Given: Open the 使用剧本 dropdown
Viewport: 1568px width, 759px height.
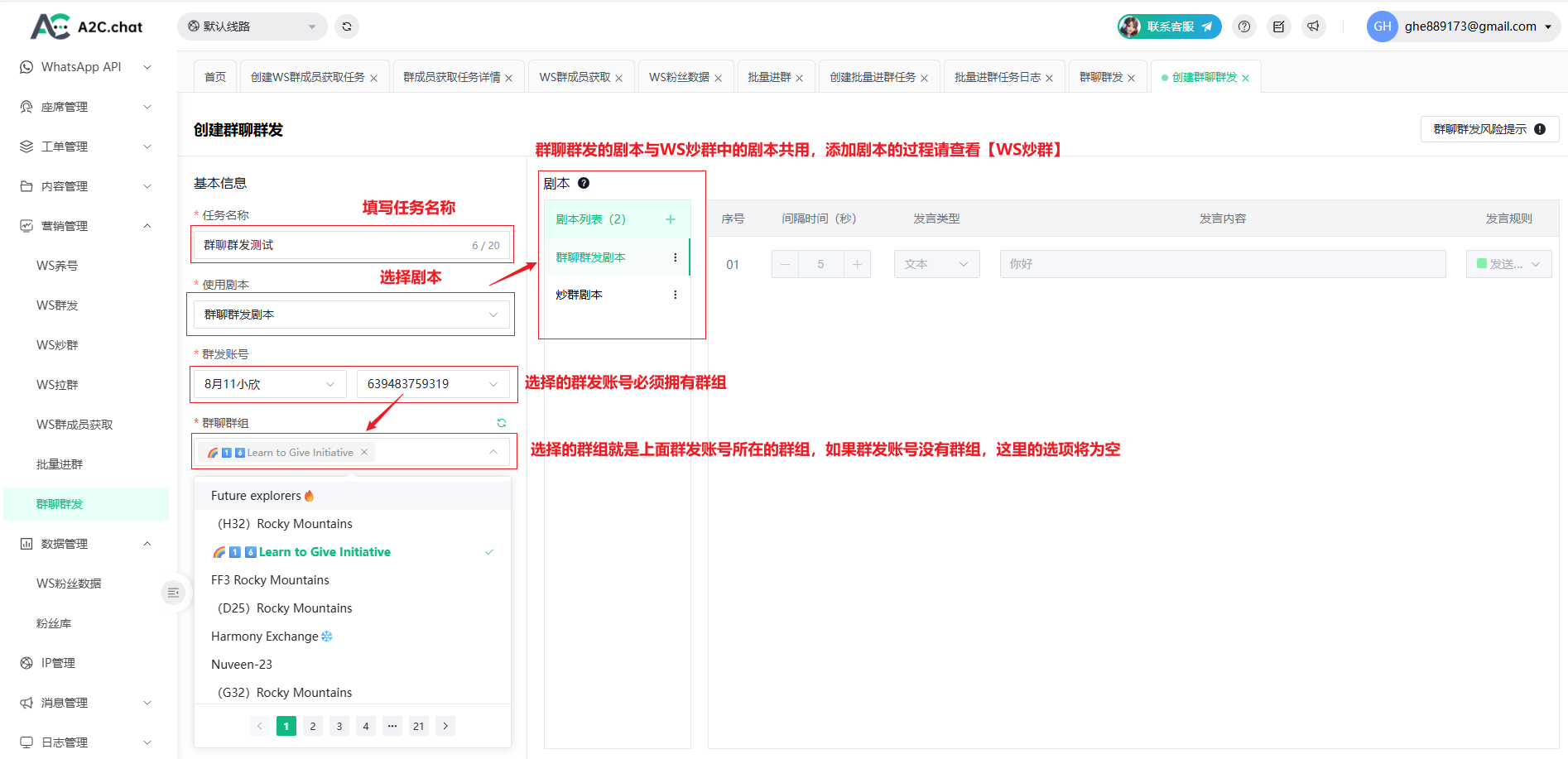Looking at the screenshot, I should tap(351, 315).
